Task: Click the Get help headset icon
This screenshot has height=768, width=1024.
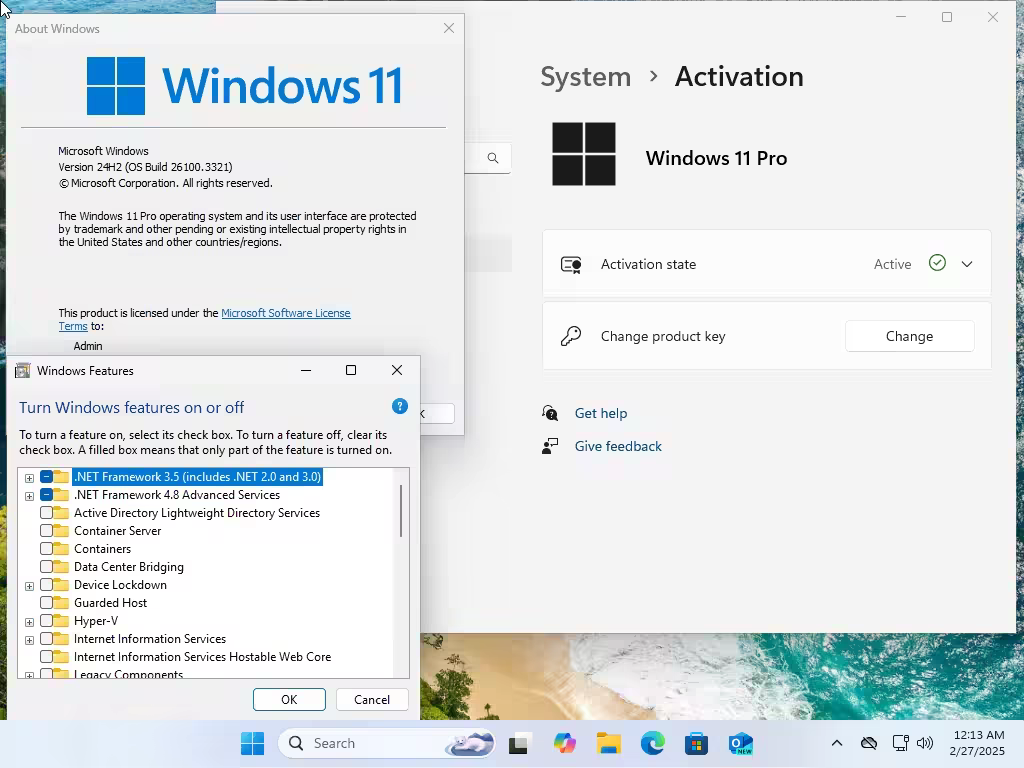Action: (550, 413)
